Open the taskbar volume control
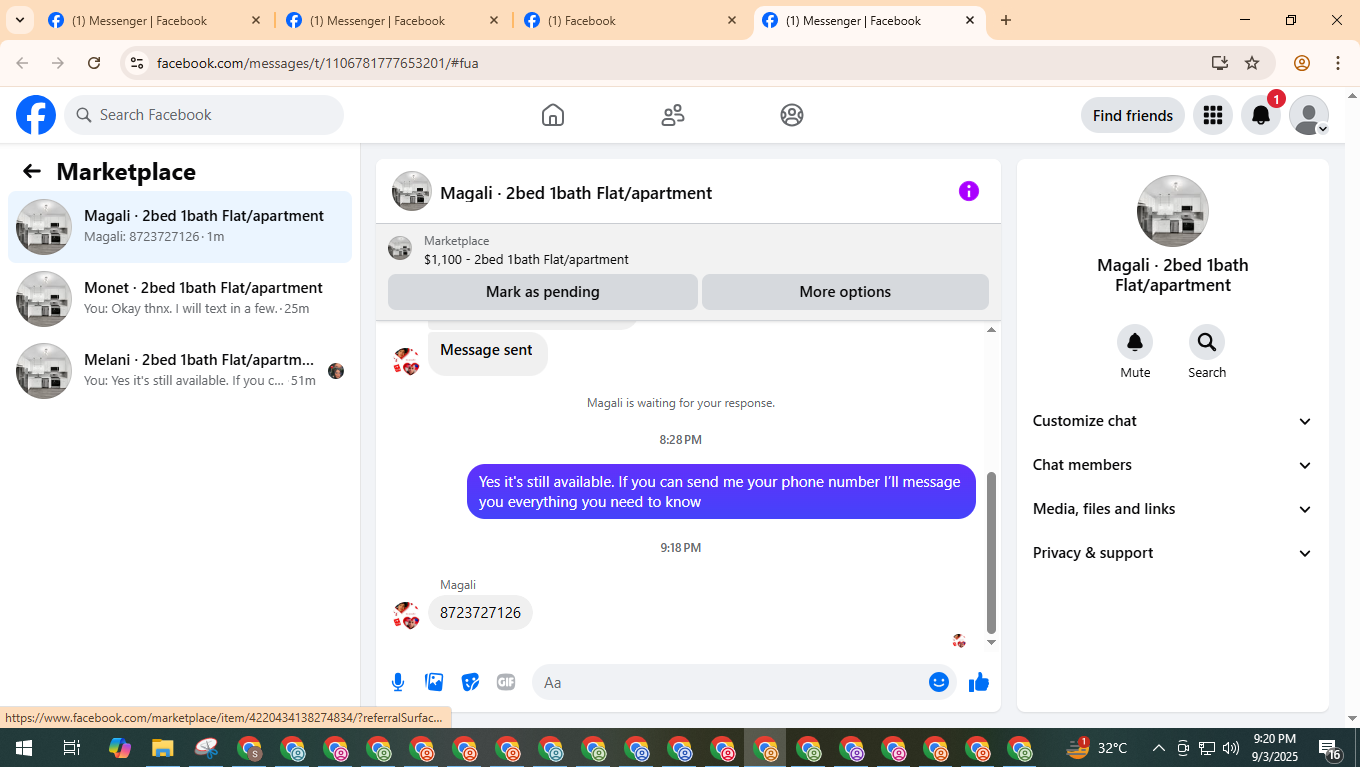 1231,748
